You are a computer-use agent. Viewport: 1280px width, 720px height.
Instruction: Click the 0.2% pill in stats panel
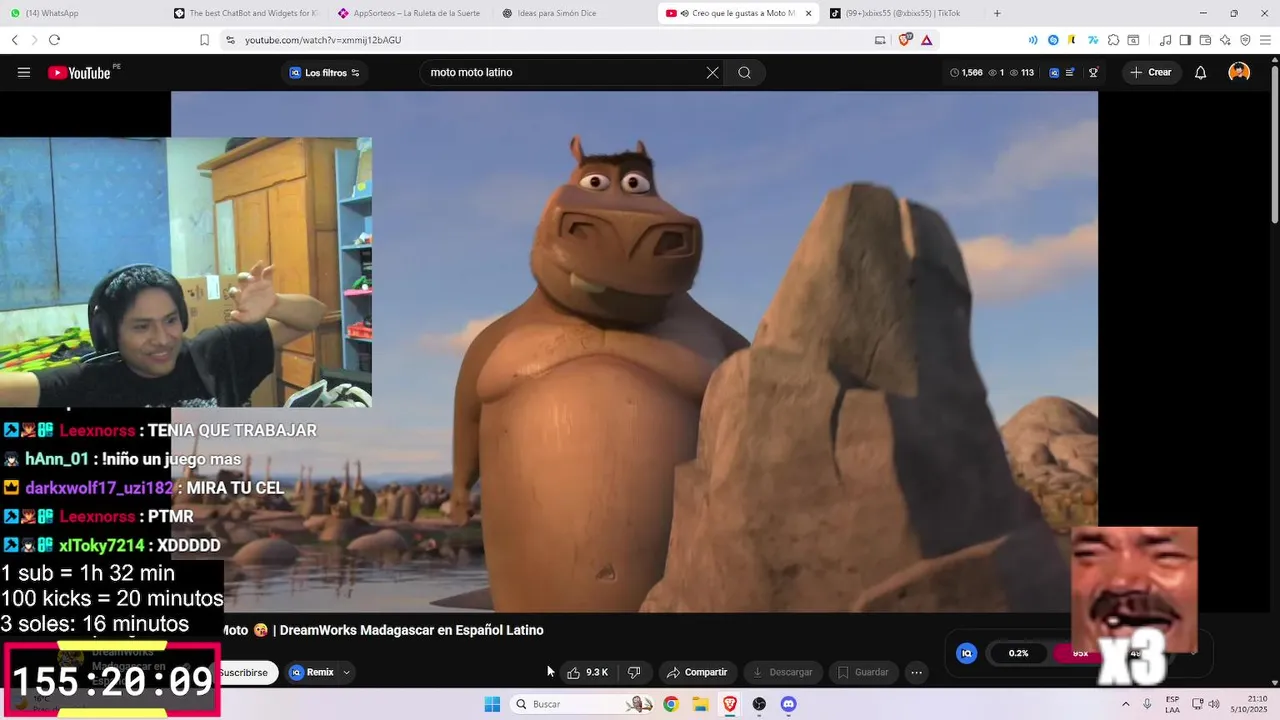(x=1018, y=653)
